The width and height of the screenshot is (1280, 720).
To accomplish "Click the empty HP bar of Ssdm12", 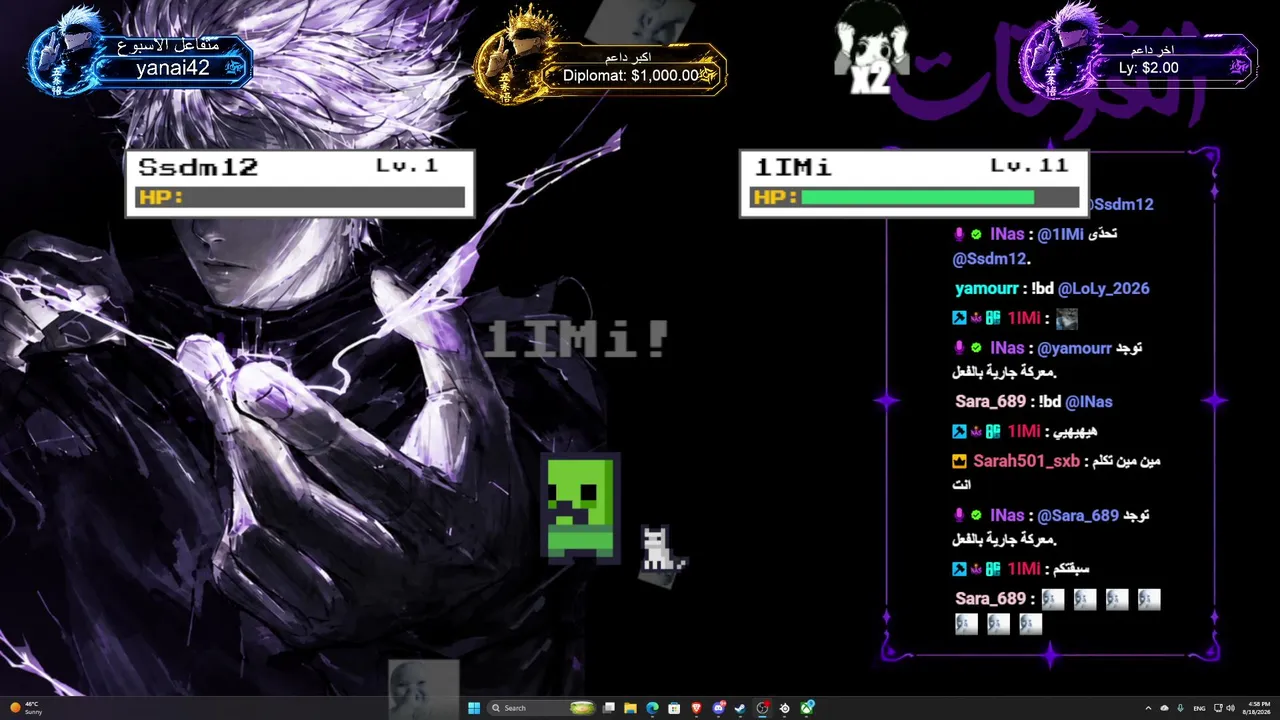I will tap(300, 198).
